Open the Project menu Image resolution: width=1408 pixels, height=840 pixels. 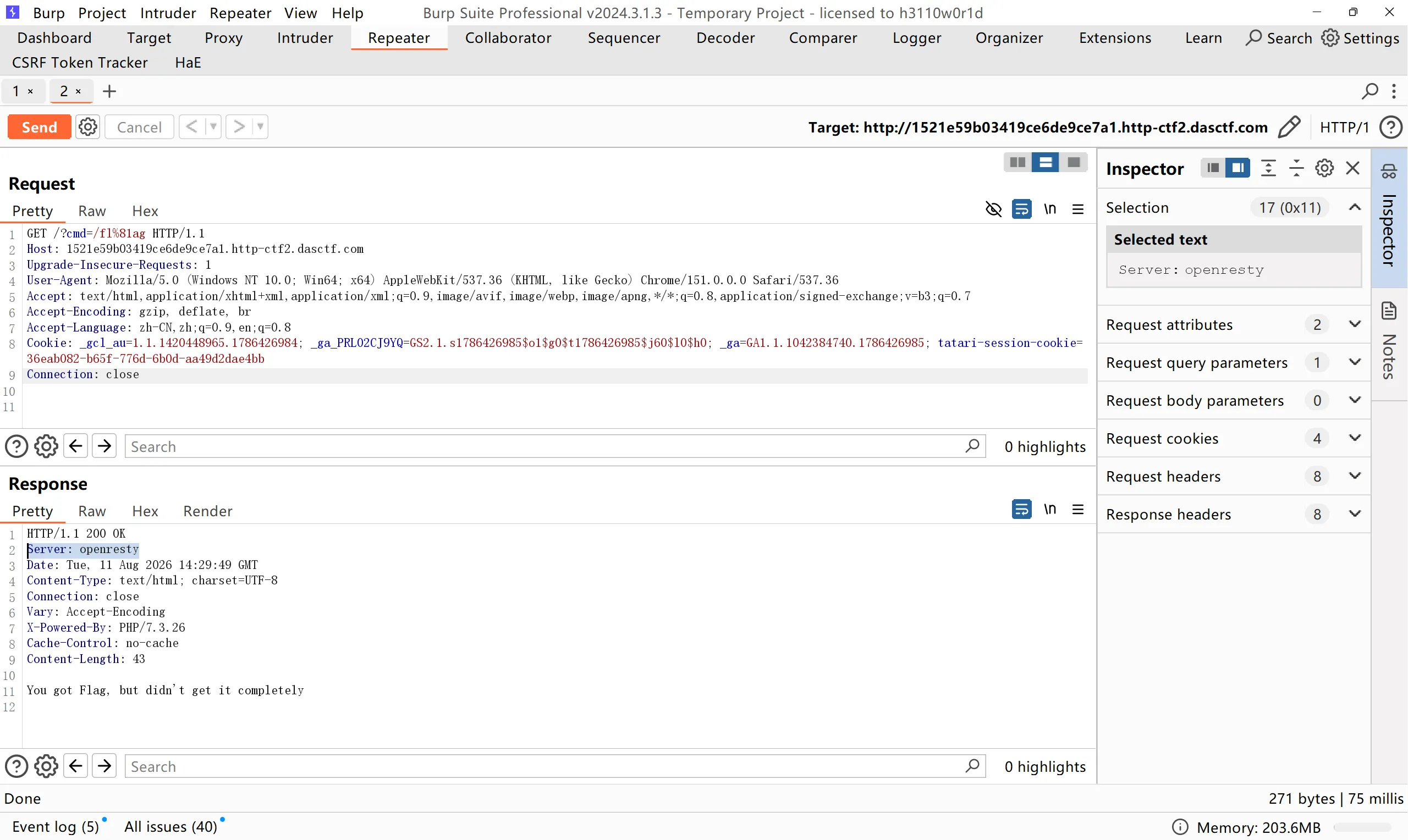coord(102,13)
